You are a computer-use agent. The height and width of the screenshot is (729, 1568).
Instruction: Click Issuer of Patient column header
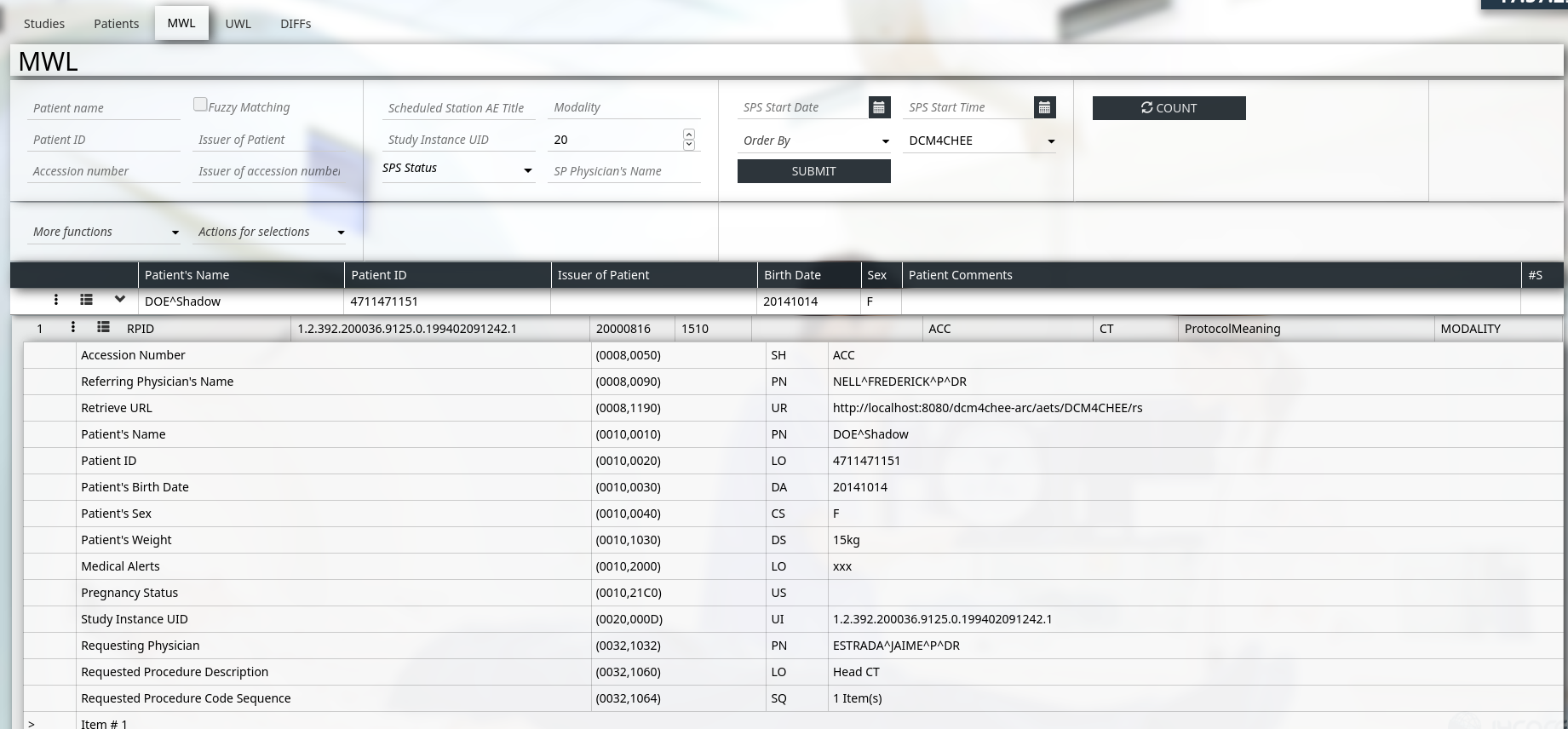click(x=654, y=275)
